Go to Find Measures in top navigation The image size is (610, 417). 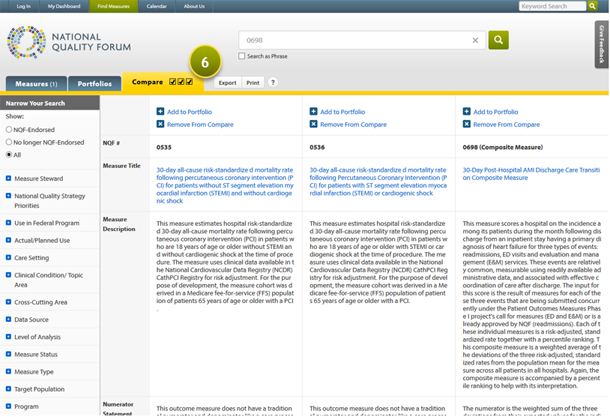113,6
